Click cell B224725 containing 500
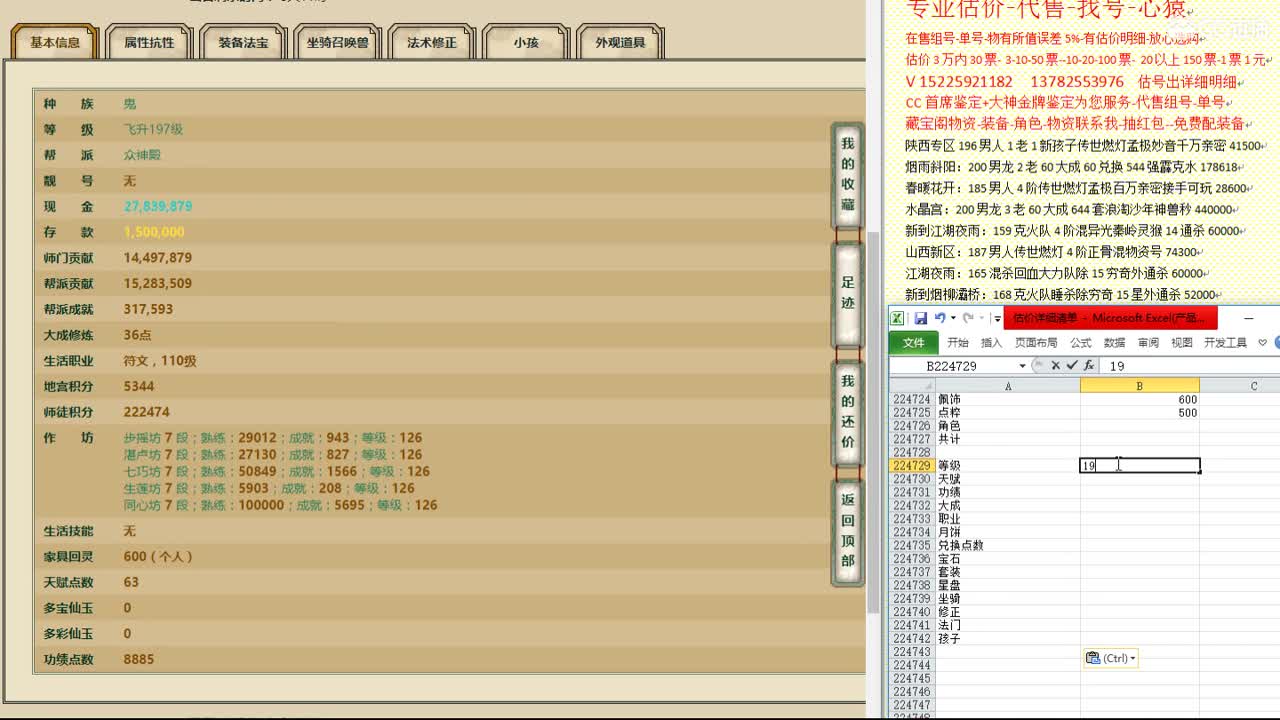This screenshot has width=1280, height=720. [1140, 413]
